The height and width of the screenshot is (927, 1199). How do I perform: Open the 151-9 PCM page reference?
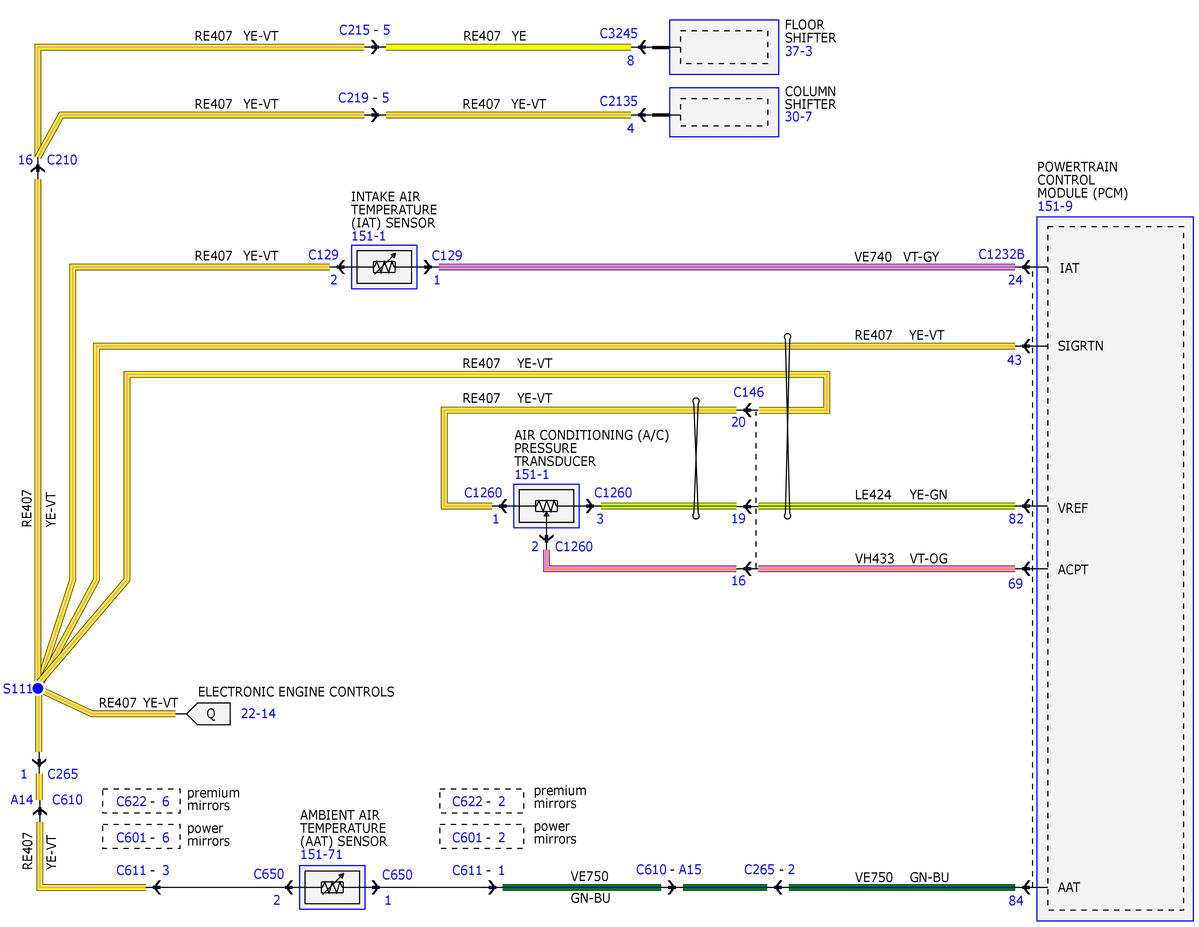(x=1054, y=207)
